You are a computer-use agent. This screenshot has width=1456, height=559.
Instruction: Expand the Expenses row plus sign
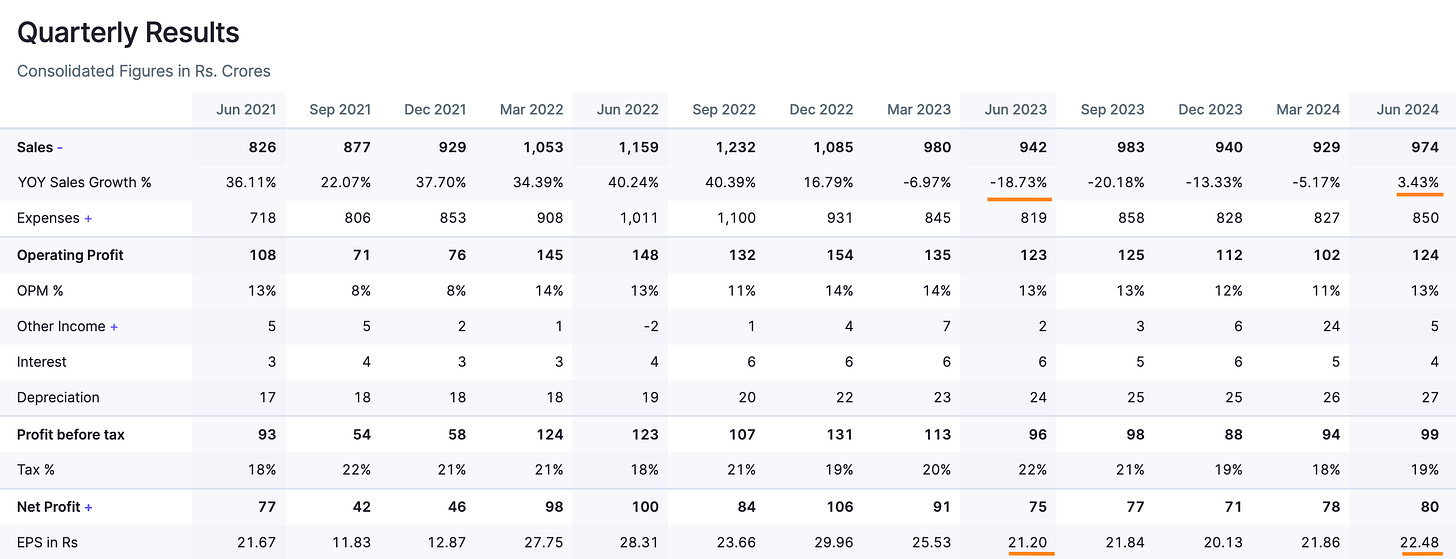89,218
